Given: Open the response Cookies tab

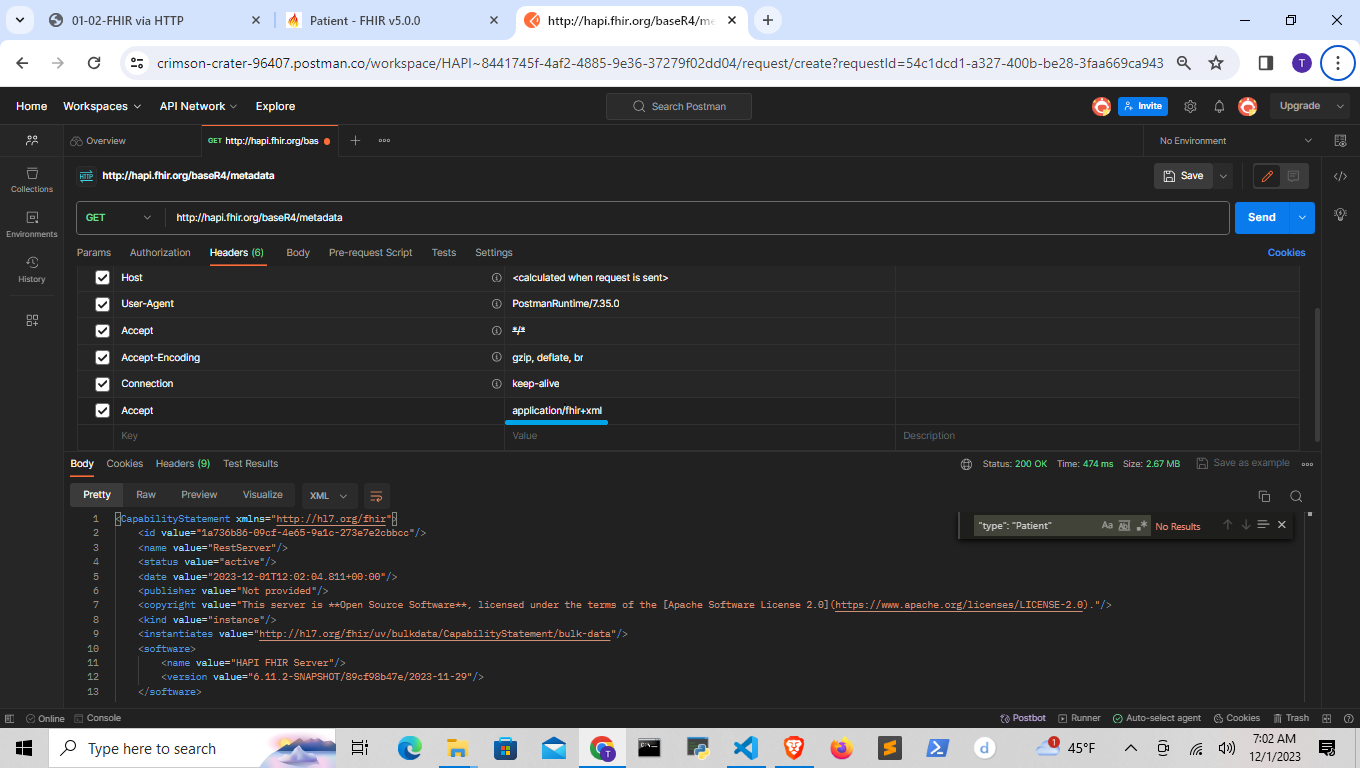Looking at the screenshot, I should pos(125,464).
